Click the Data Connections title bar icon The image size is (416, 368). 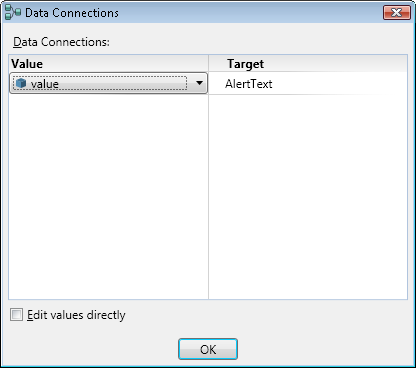(13, 12)
